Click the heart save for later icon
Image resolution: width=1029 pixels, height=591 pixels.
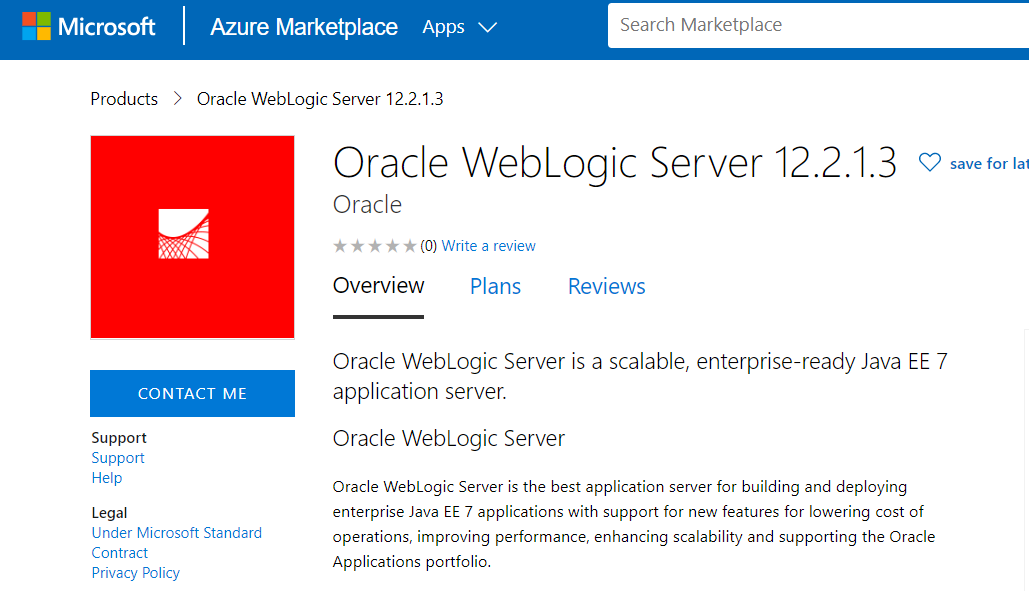[x=929, y=162]
